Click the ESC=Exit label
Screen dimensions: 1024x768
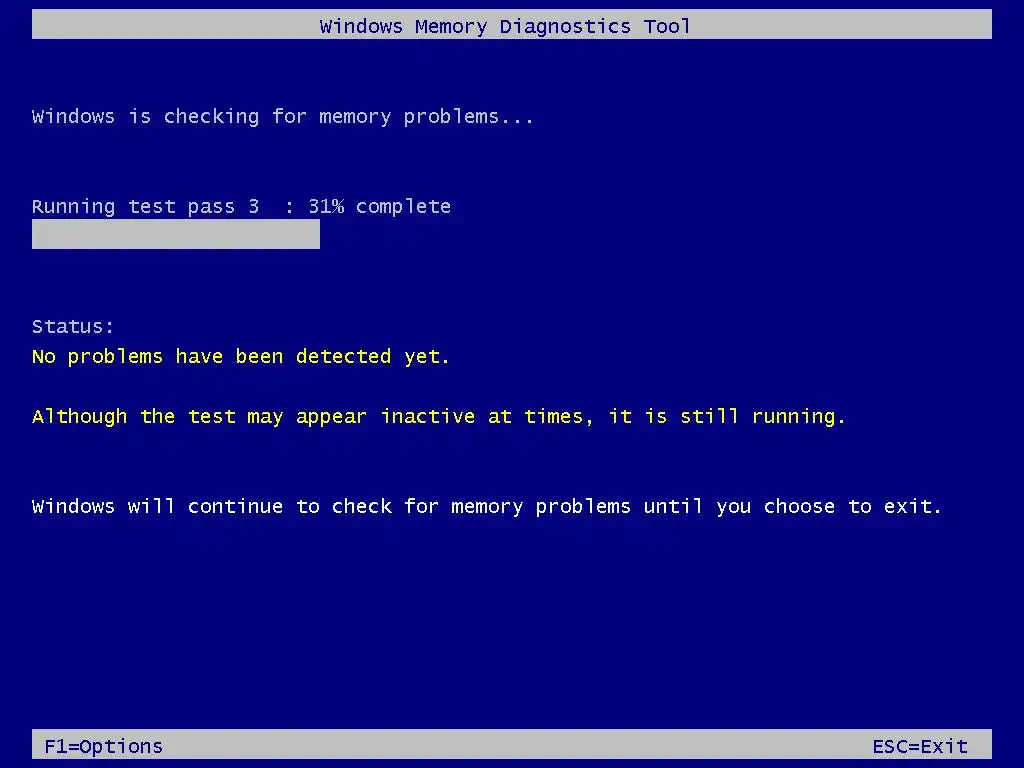[x=920, y=746]
